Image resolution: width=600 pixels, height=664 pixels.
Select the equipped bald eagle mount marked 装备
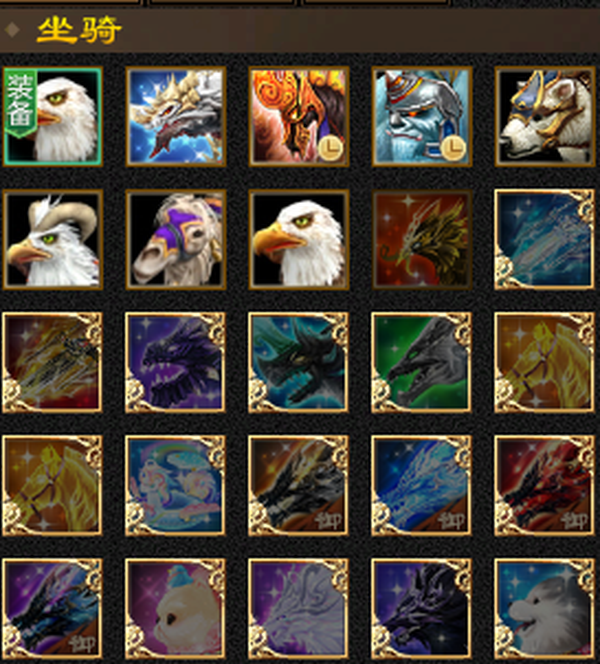pos(53,116)
